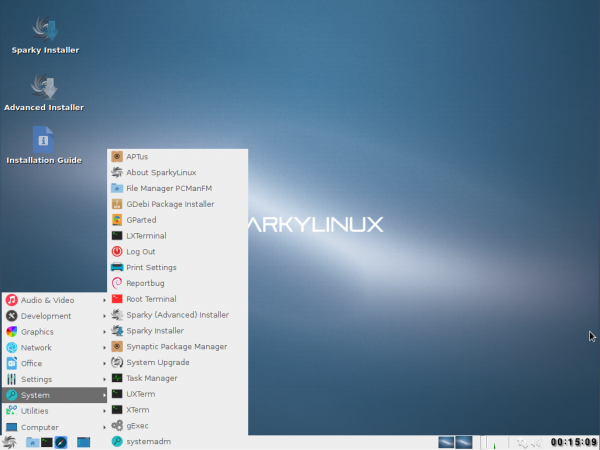Switch to the first workspace thumbnail

coord(446,442)
